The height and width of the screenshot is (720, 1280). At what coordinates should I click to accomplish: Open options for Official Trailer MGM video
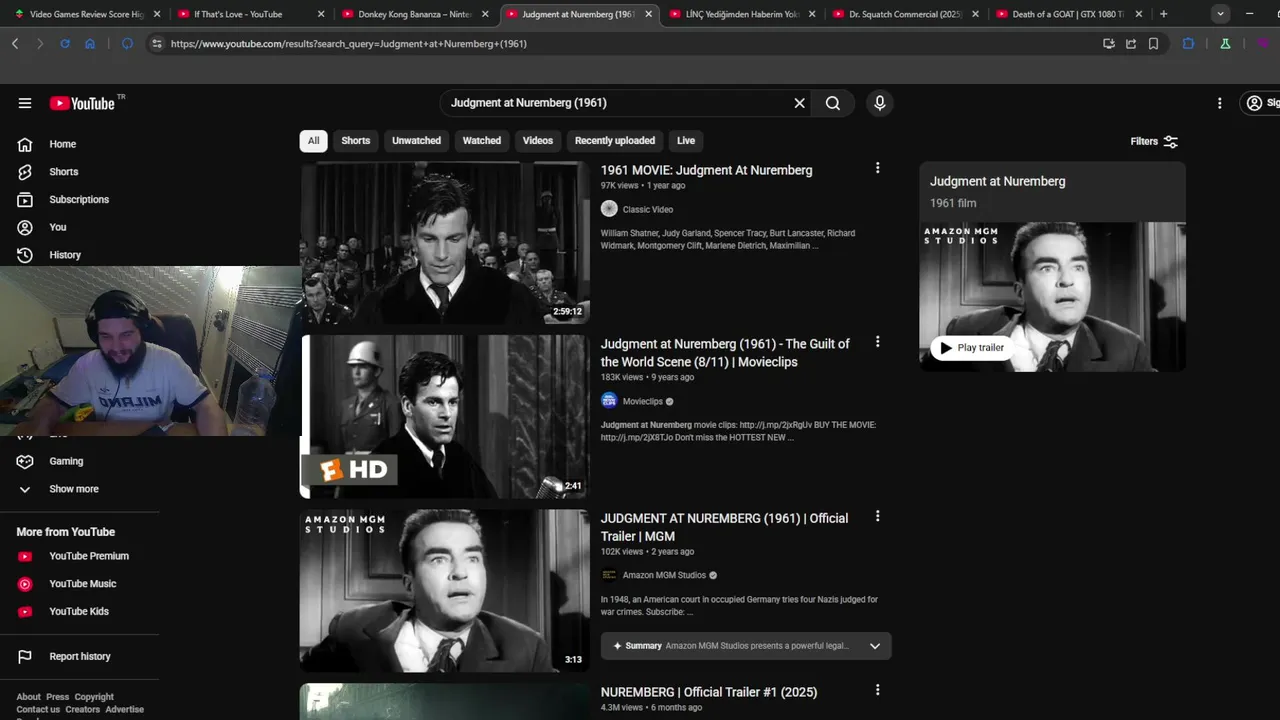coord(877,517)
